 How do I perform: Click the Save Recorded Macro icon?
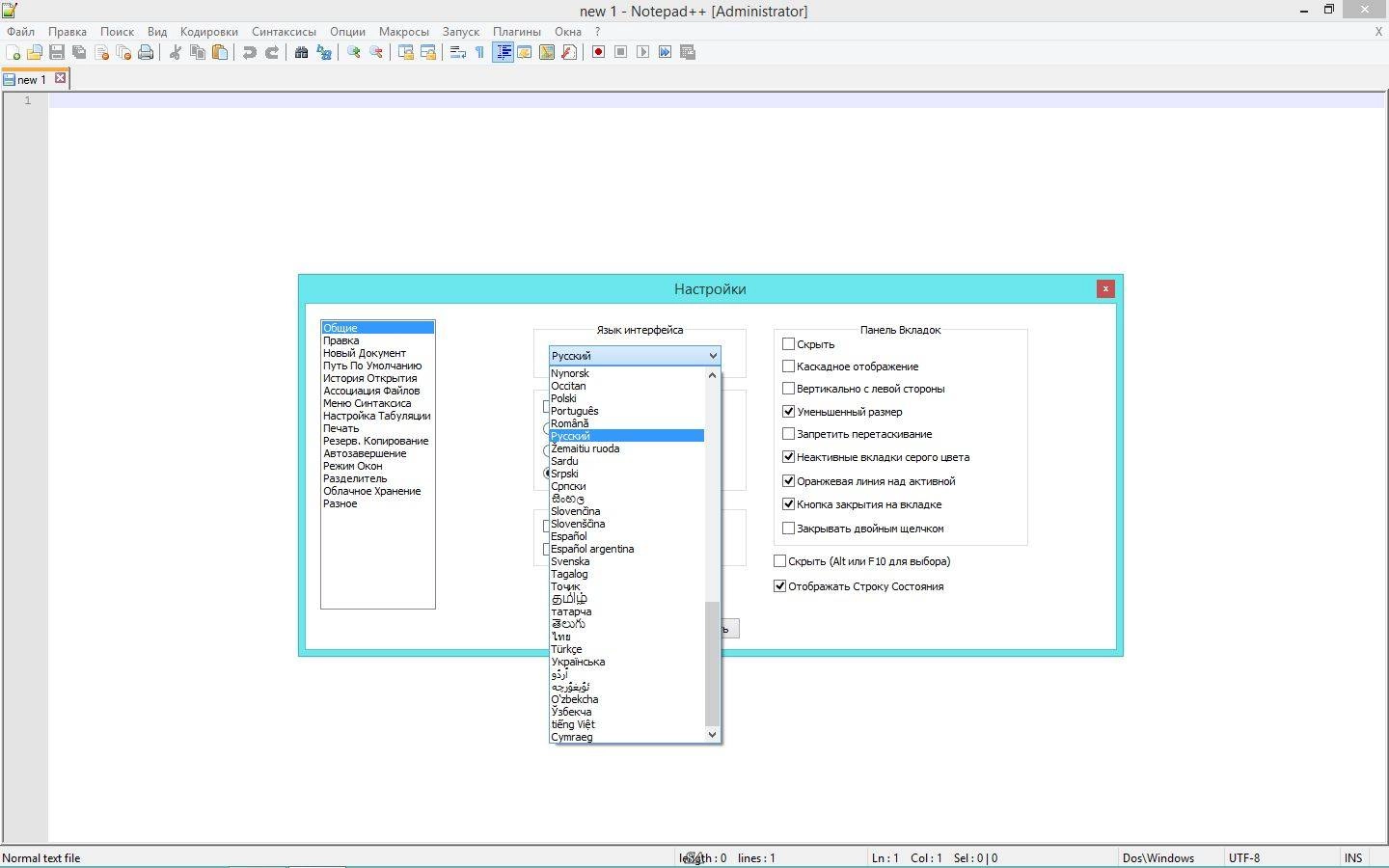point(688,52)
